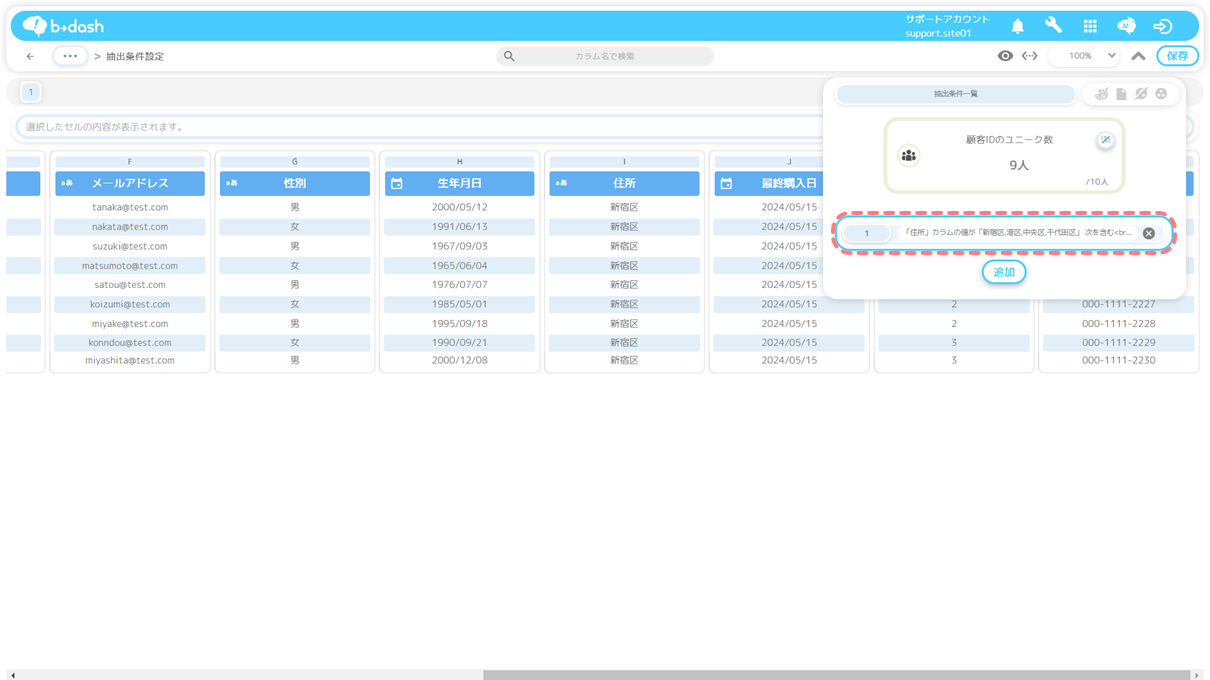Open the apps grid menu
Viewport: 1210px width, 680px height.
pos(1090,27)
